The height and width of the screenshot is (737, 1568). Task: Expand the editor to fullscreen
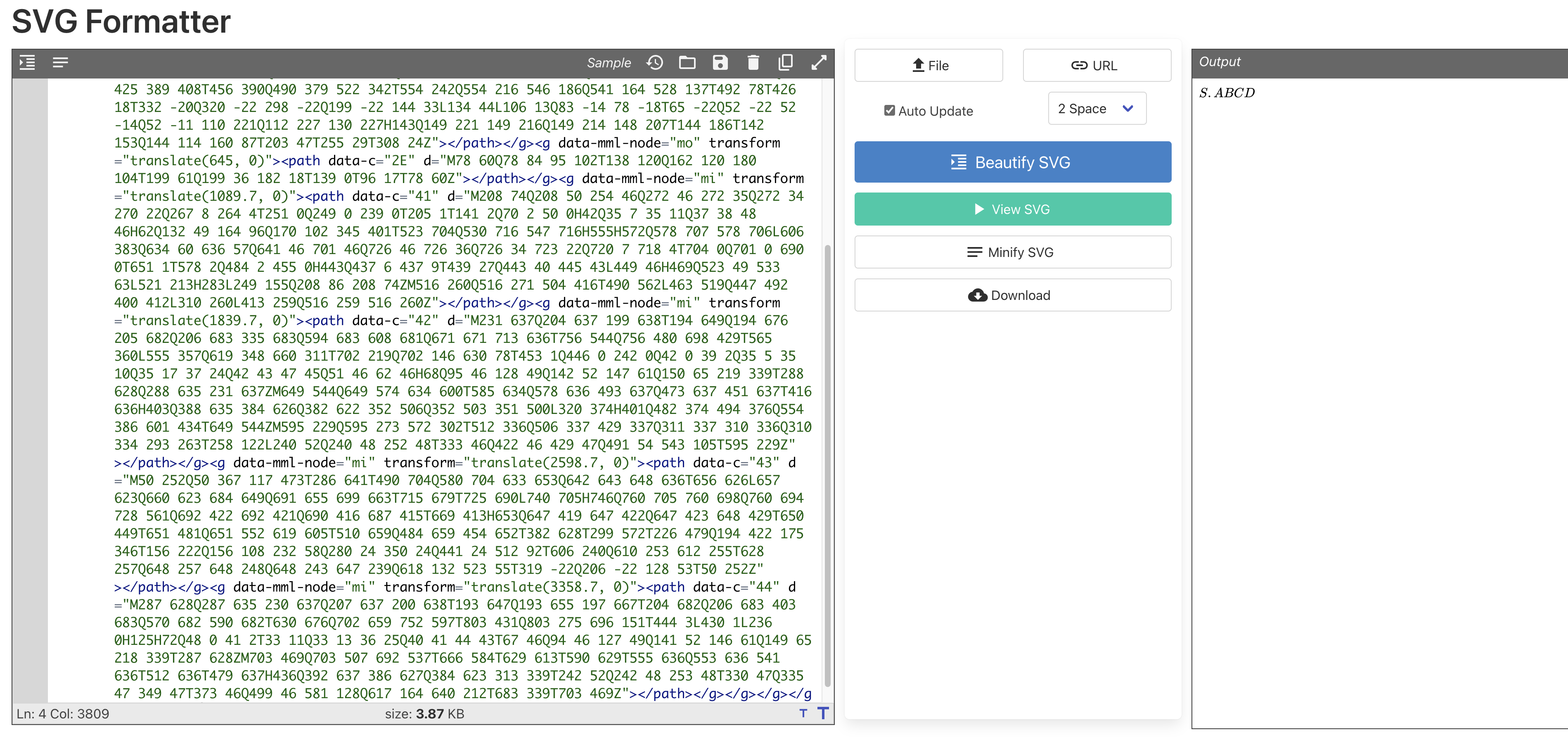(x=820, y=63)
